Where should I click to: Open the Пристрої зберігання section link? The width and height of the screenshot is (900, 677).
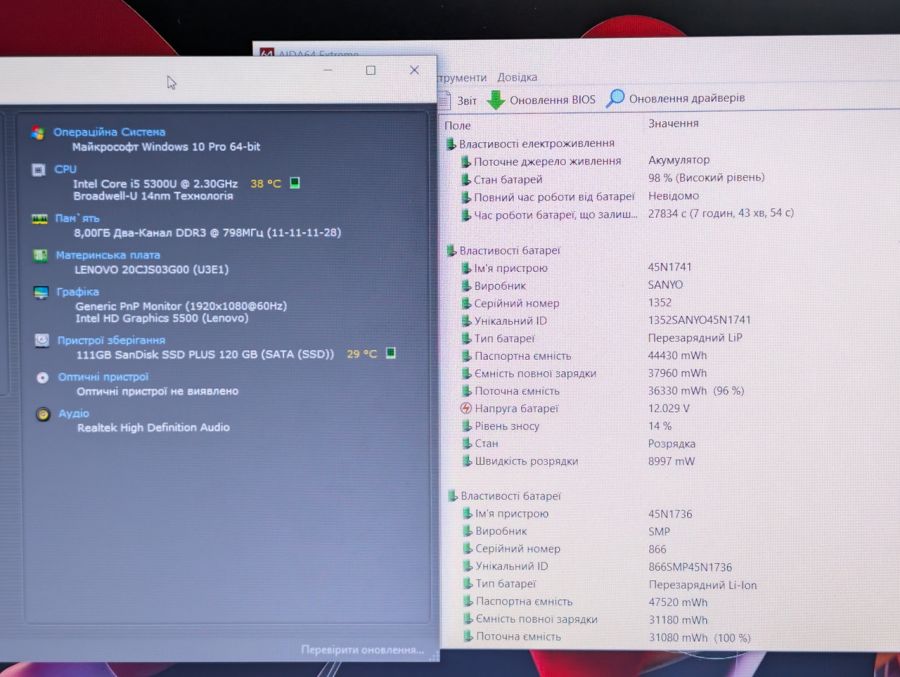(x=111, y=340)
